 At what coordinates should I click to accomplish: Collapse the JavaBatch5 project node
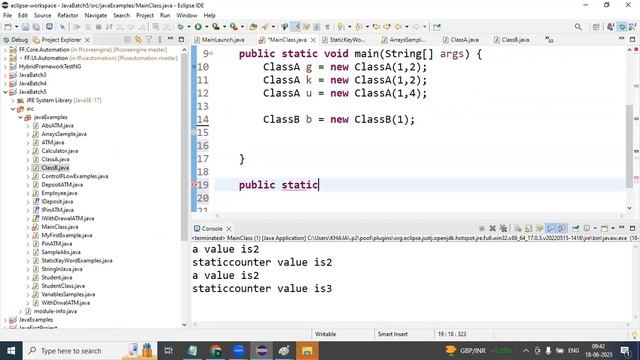pos(5,92)
